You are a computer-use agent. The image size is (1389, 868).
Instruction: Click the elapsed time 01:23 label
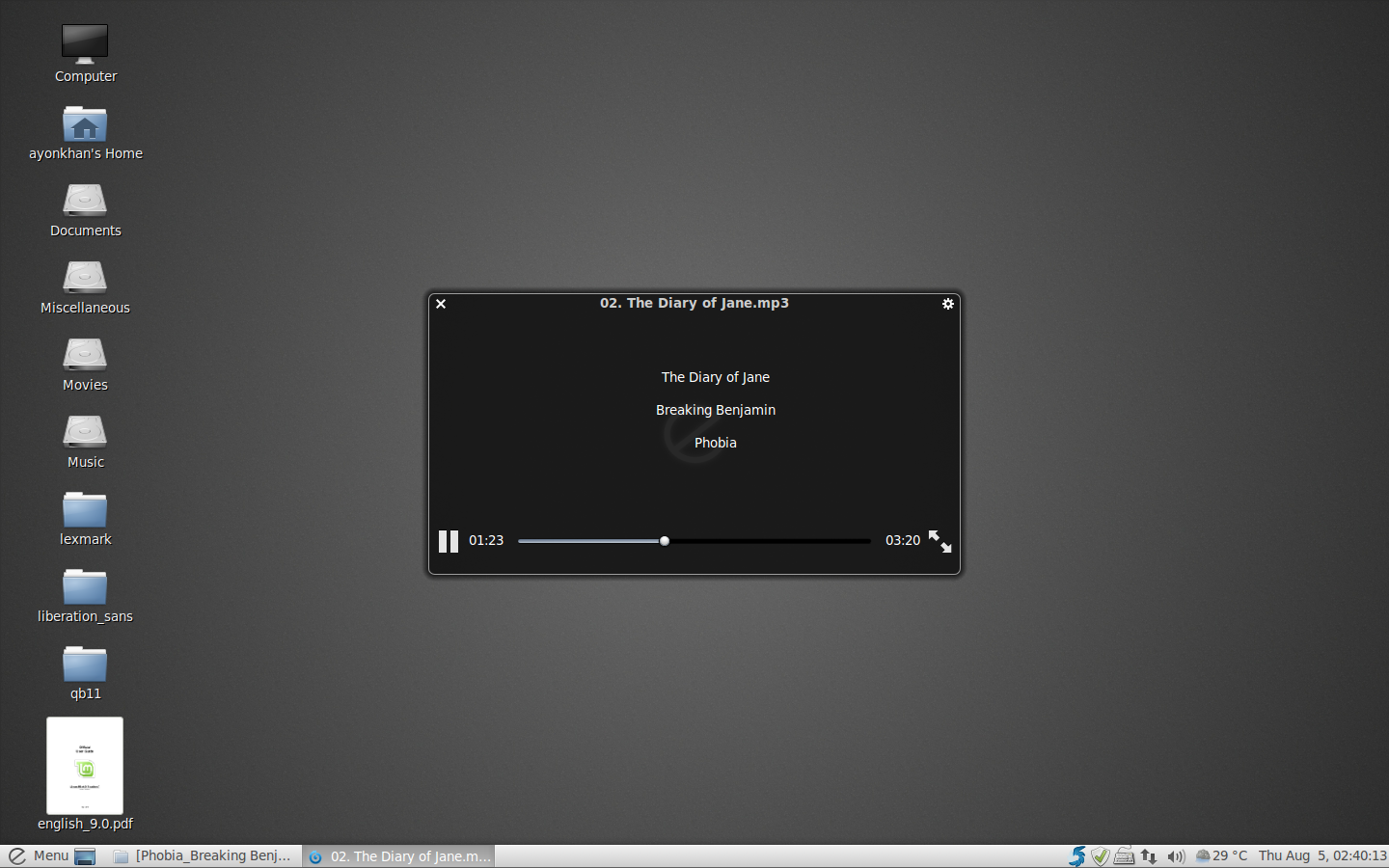(x=486, y=540)
